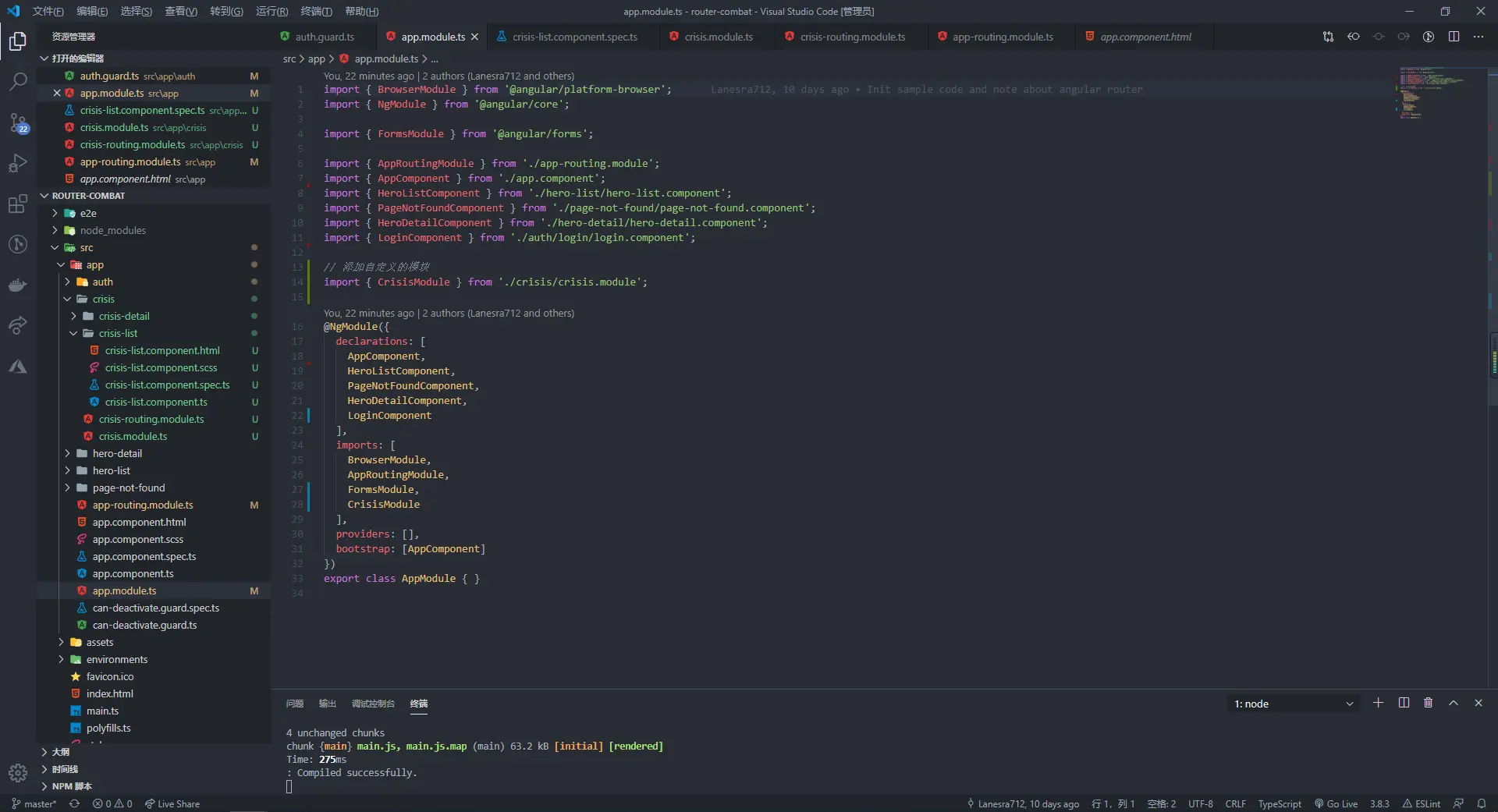This screenshot has height=812, width=1498.
Task: Close the terminal panel
Action: [1478, 703]
